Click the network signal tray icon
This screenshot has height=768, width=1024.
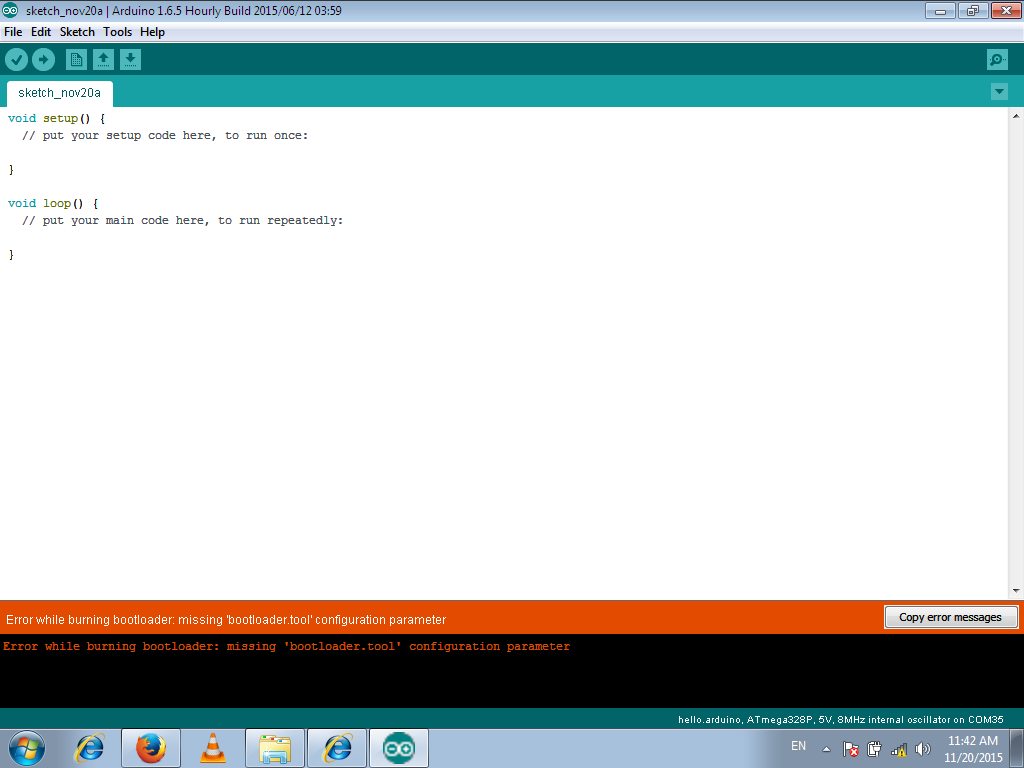coord(899,750)
